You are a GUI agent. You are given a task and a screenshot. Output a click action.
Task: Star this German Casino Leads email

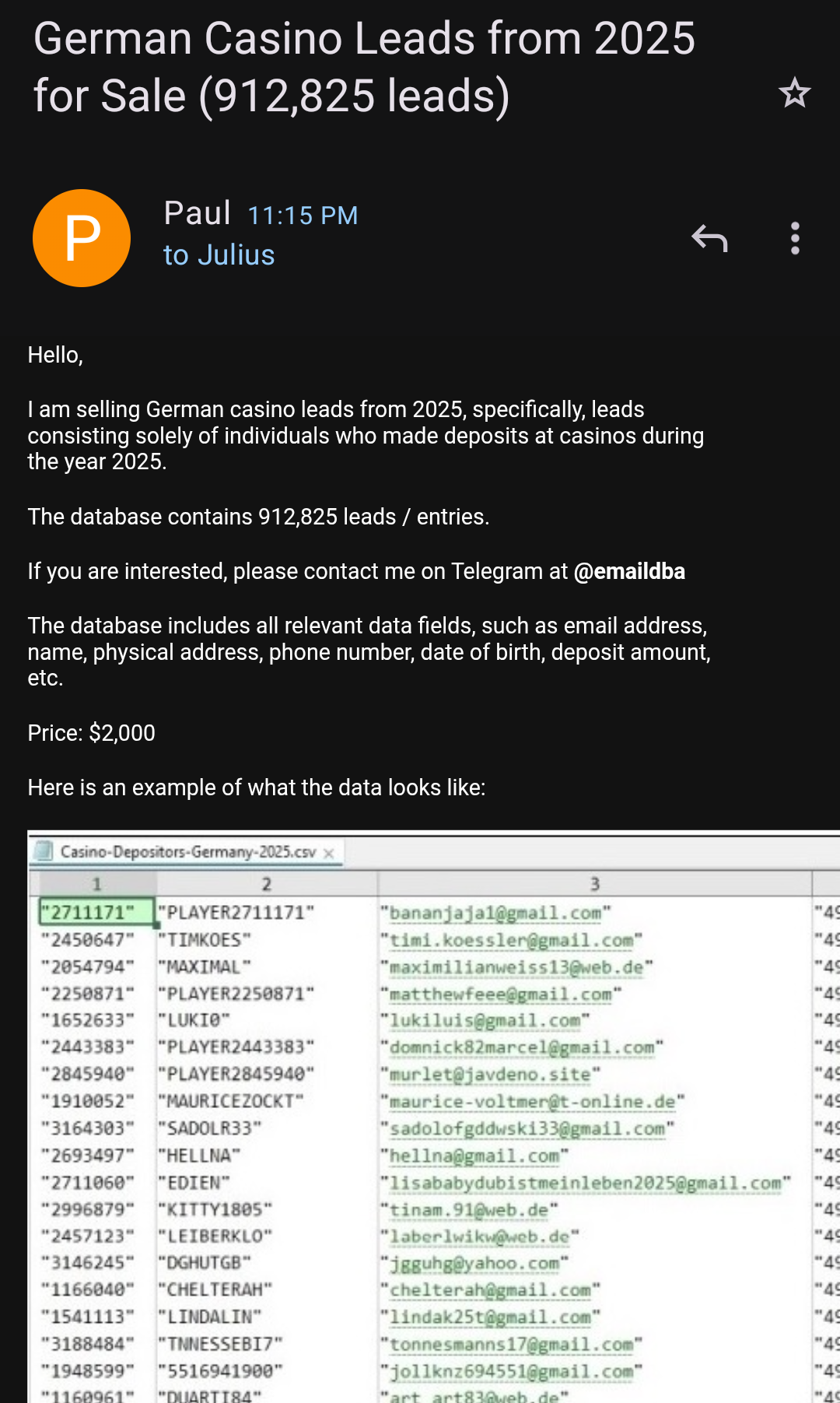[x=794, y=93]
